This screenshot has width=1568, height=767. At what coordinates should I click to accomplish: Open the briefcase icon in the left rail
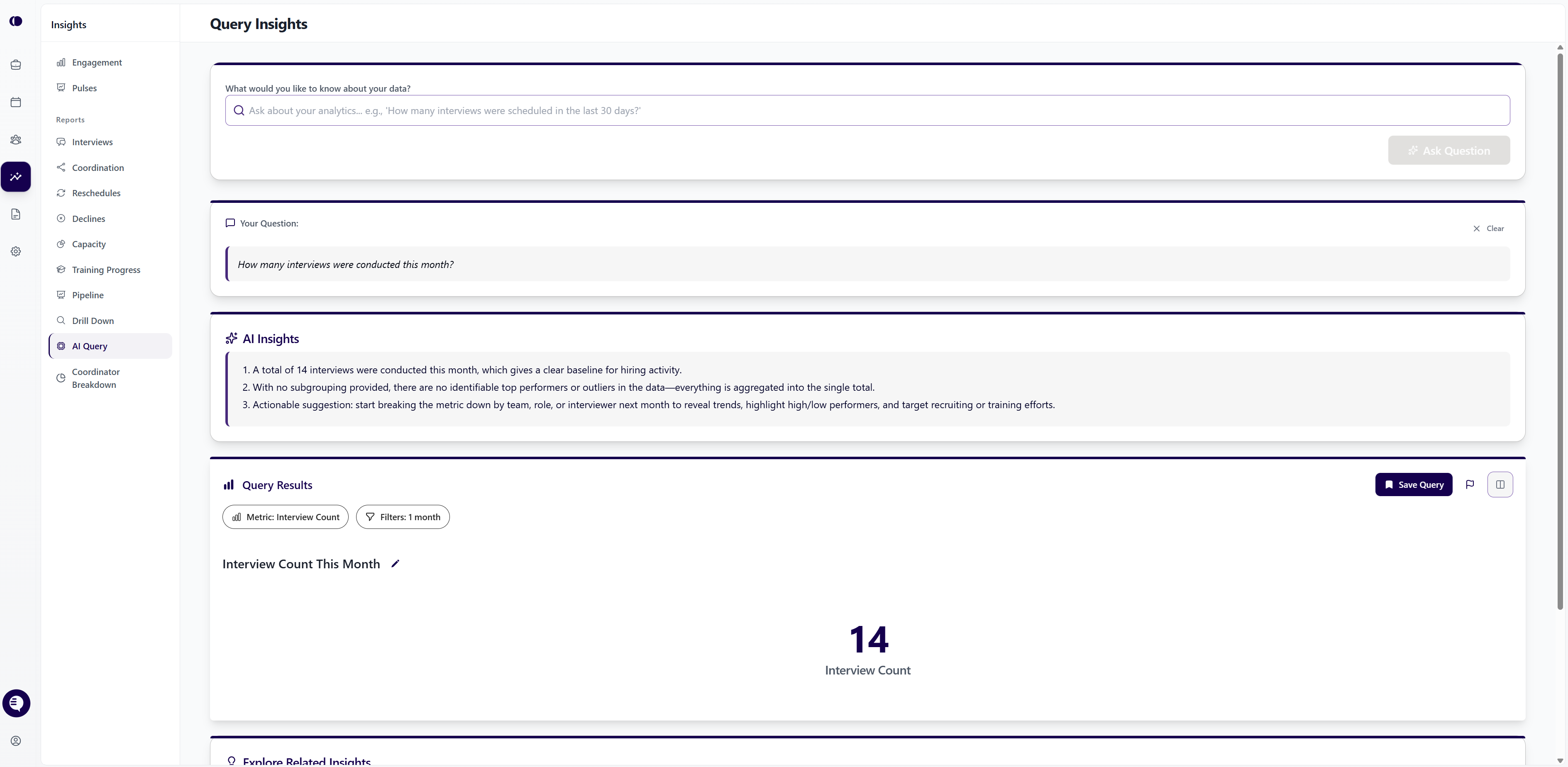15,64
